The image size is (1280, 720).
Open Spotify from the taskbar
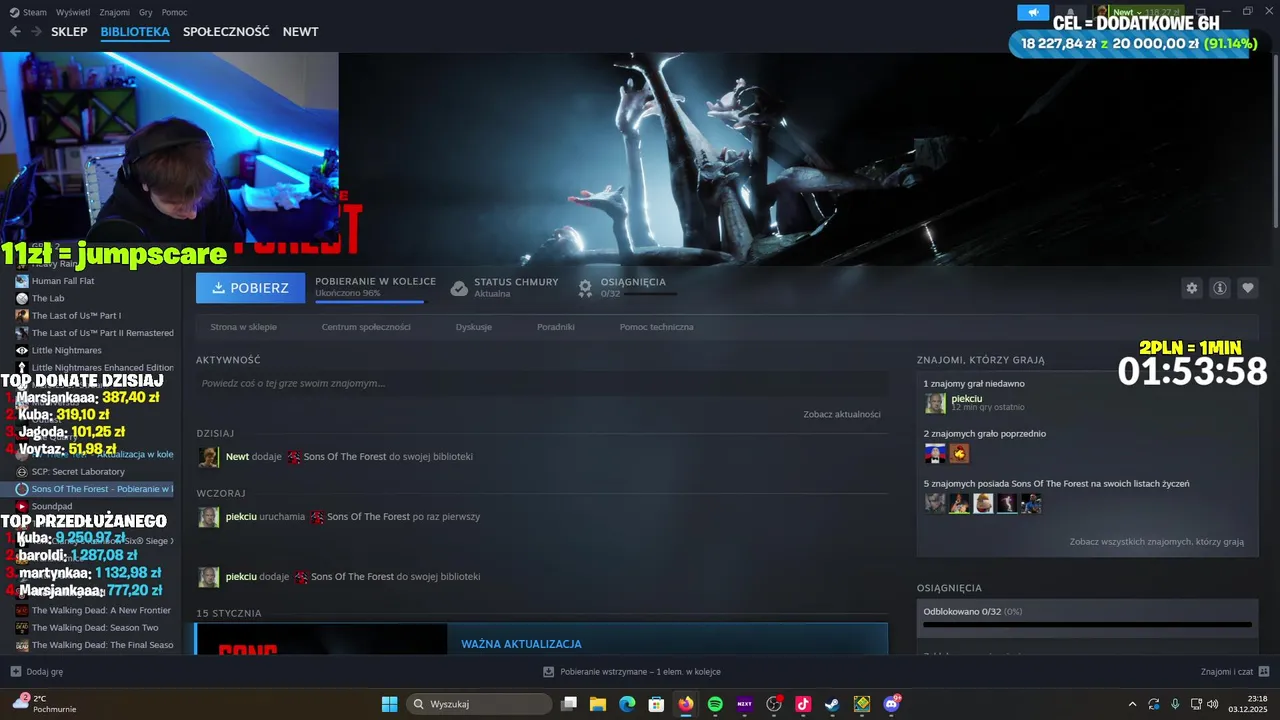[x=715, y=704]
